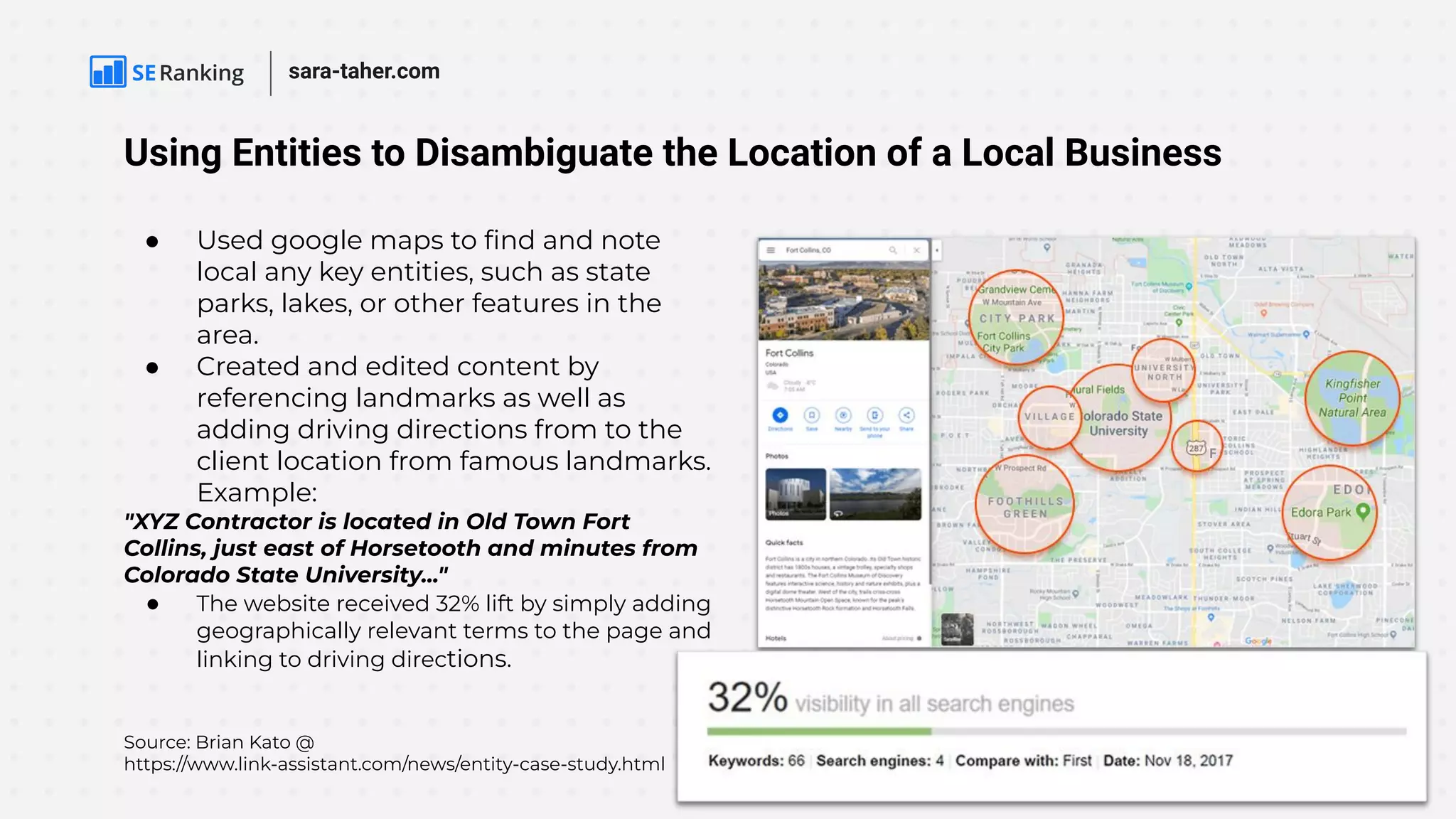Screen dimensions: 1456x819
Task: Click the UNIVERSITY NORTH neighborhood label
Action: pyautogui.click(x=1163, y=373)
